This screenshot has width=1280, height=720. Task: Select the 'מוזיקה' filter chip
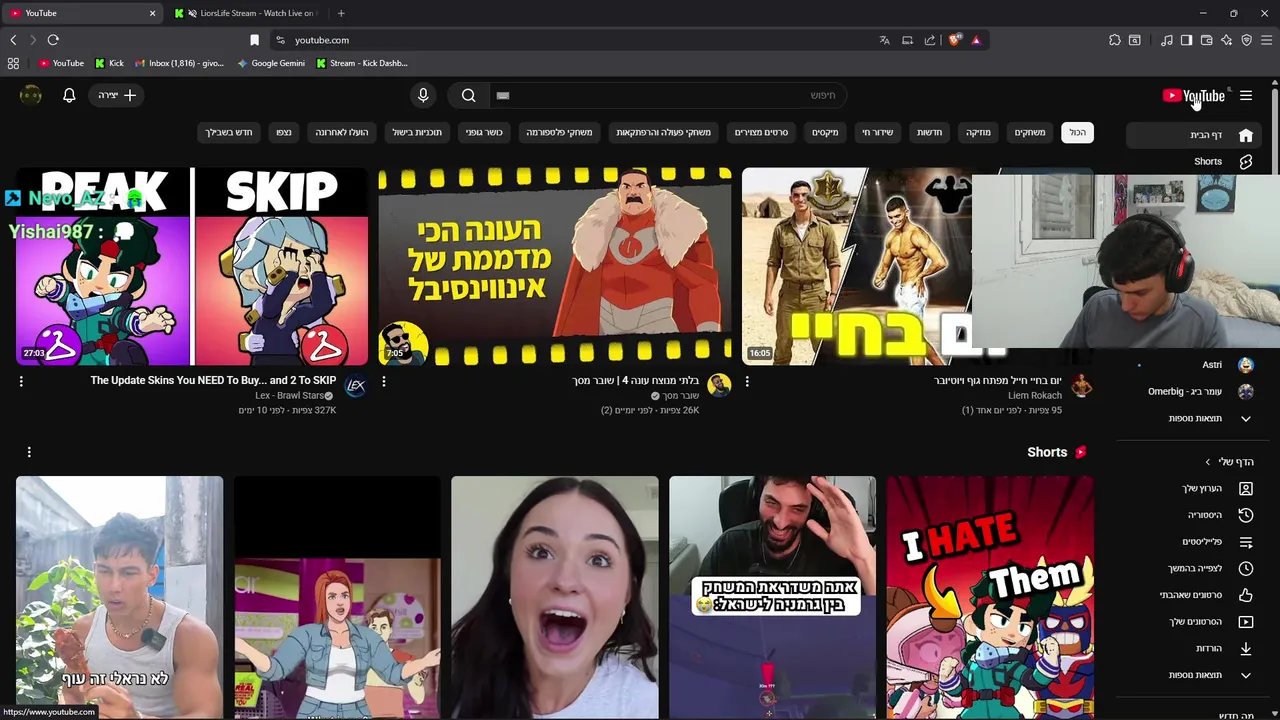tap(978, 132)
